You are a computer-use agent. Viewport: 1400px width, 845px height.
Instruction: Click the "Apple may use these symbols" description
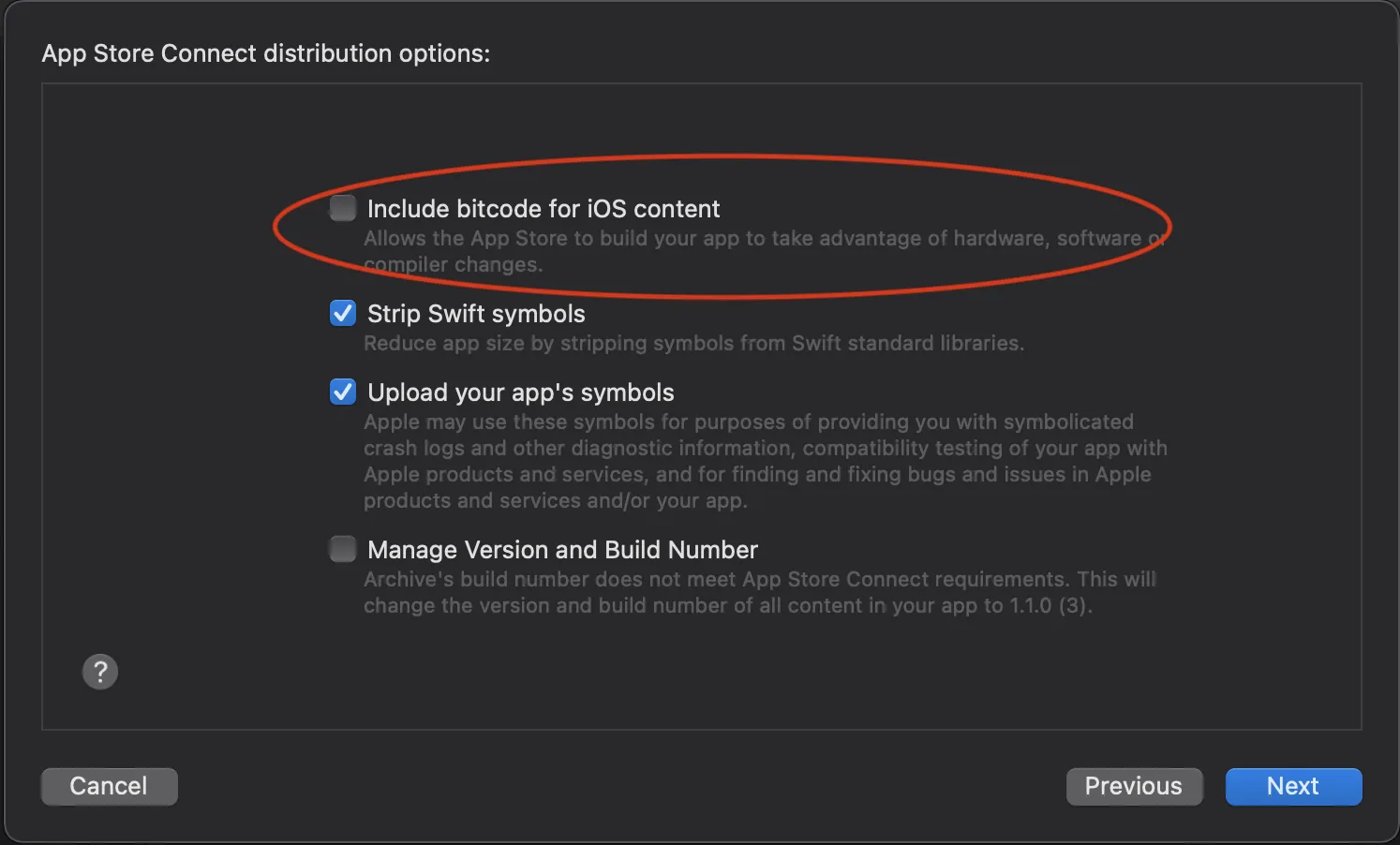click(748, 422)
